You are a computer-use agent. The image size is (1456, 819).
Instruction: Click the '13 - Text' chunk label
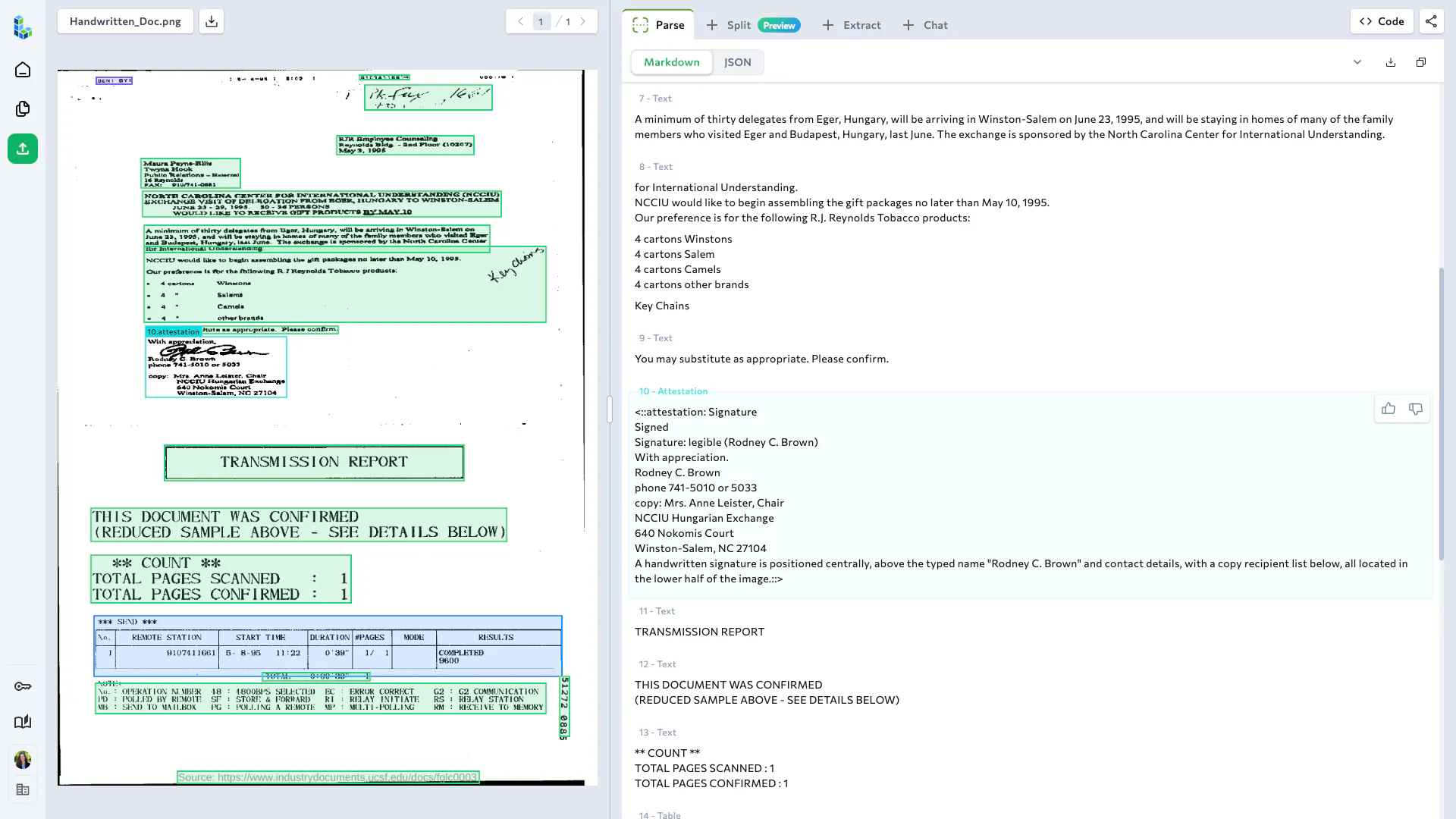coord(657,733)
